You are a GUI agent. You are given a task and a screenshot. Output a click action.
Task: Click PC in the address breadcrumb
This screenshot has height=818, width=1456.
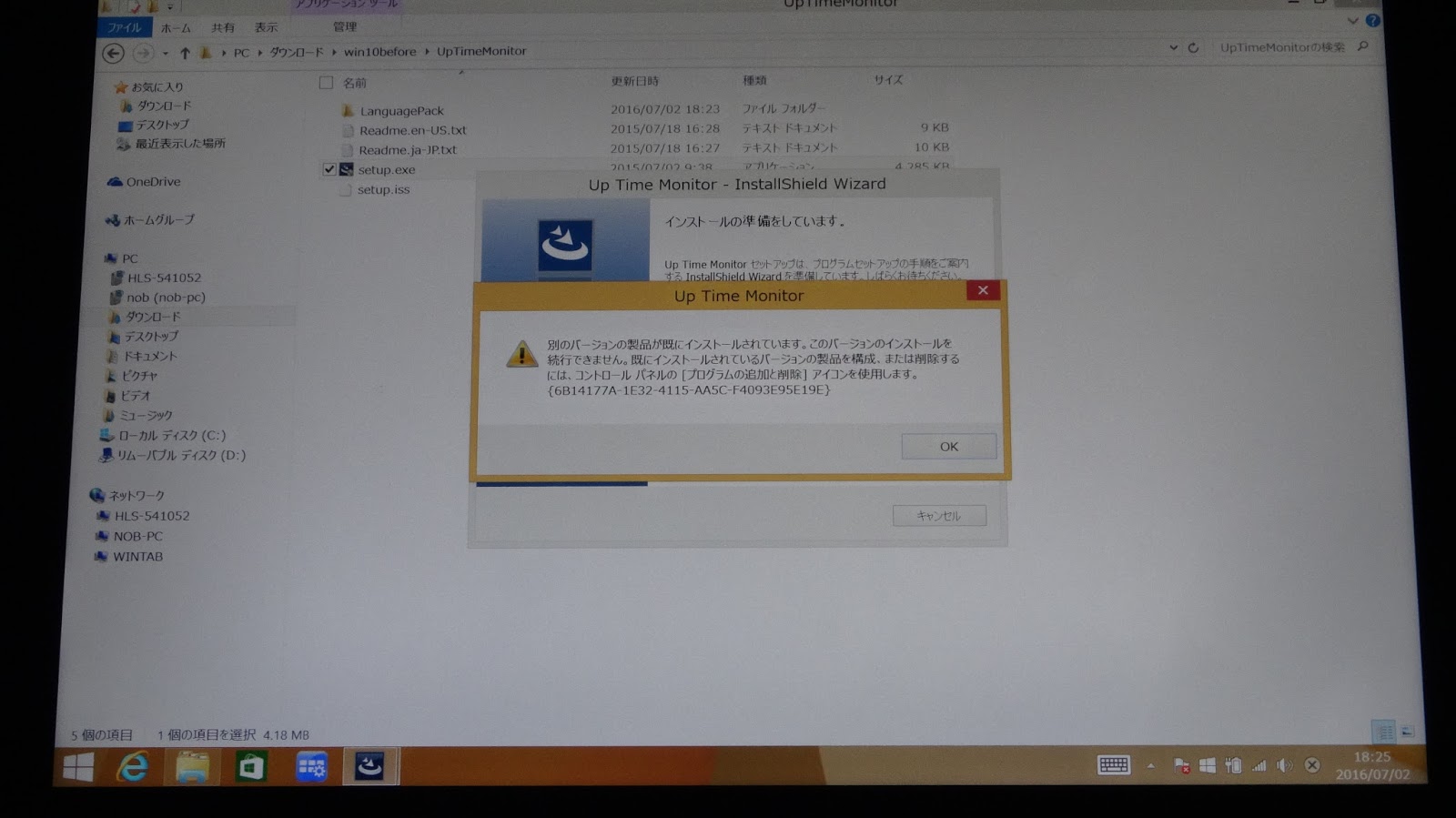(241, 53)
